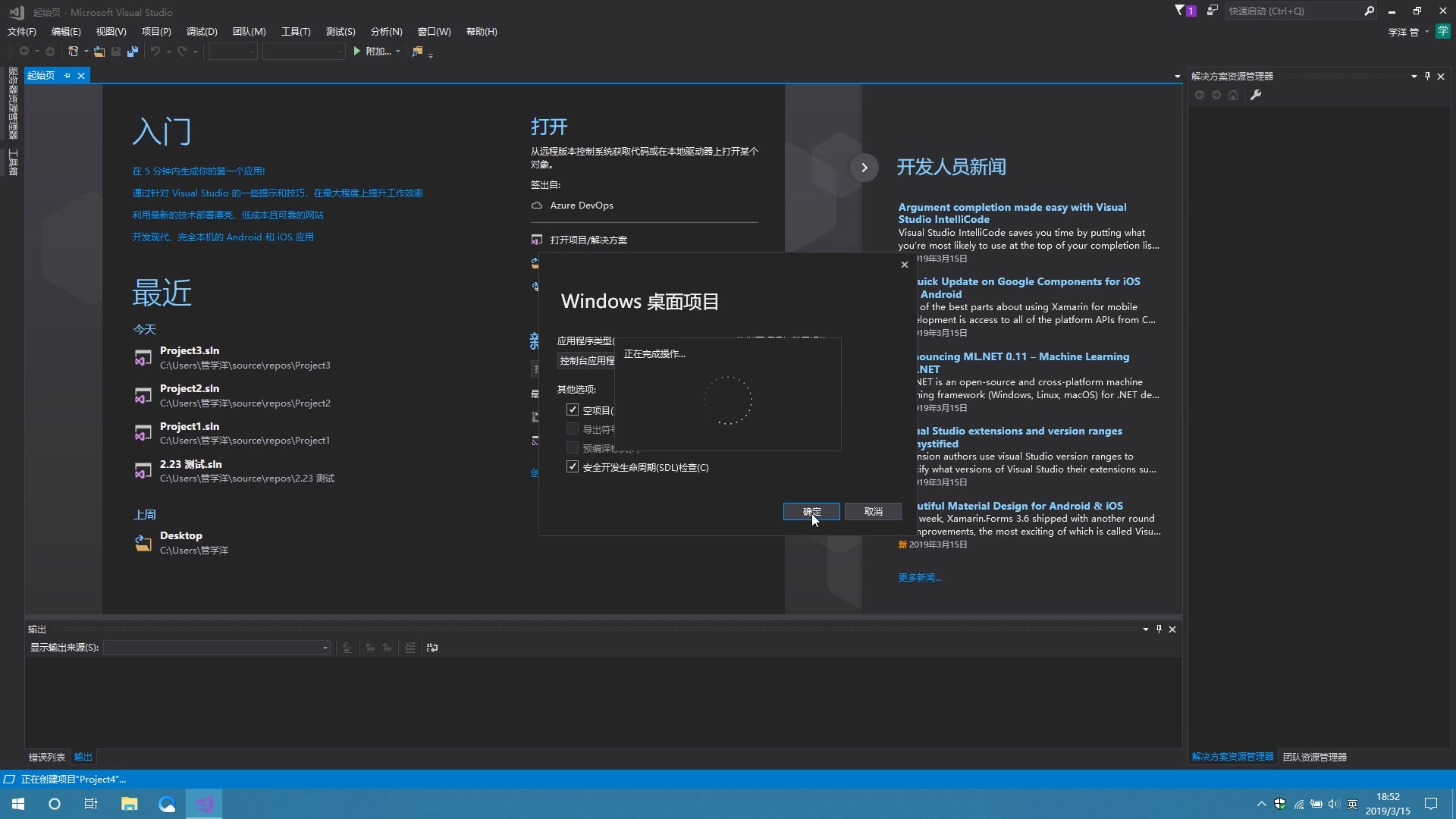Click the Save All toolbar icon
Image resolution: width=1456 pixels, height=819 pixels.
pos(133,52)
